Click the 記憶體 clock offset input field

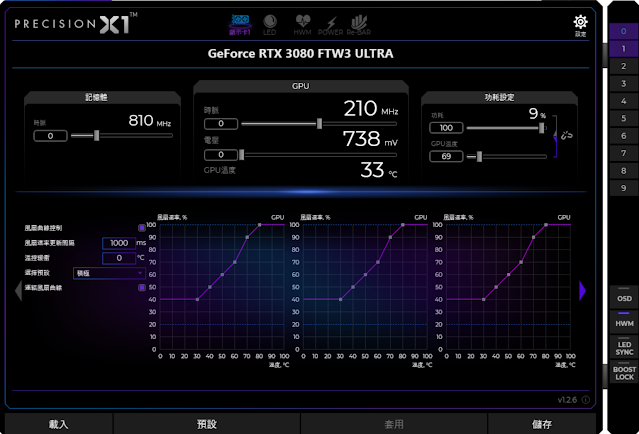click(x=51, y=136)
